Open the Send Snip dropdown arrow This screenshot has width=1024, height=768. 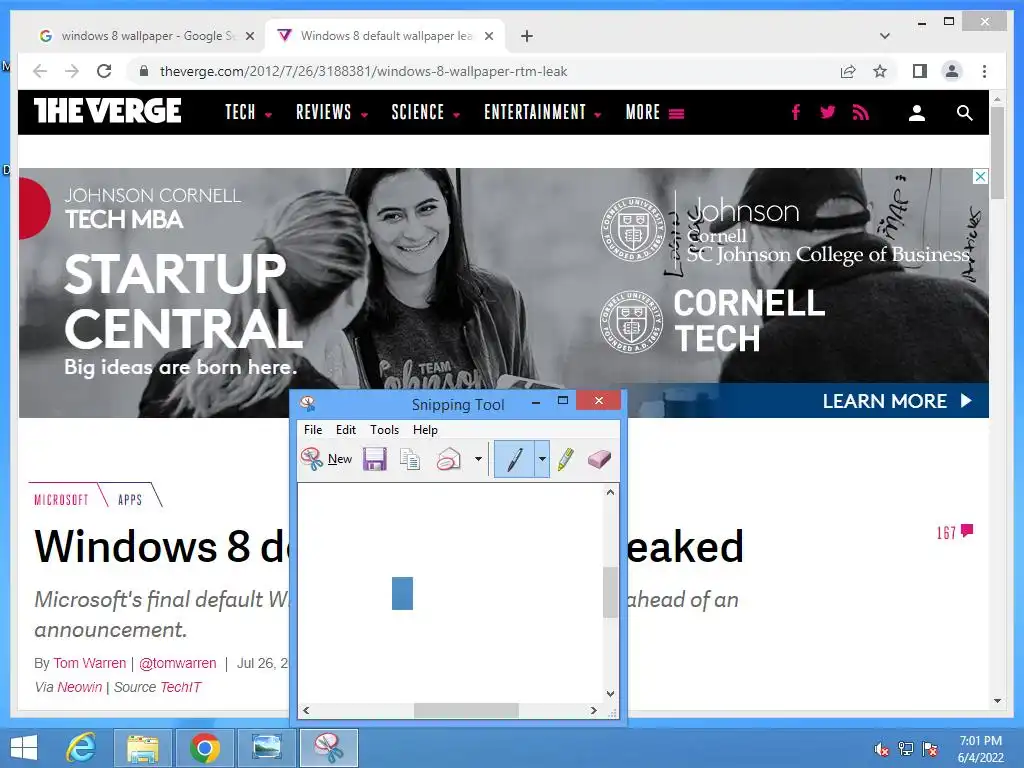(478, 459)
